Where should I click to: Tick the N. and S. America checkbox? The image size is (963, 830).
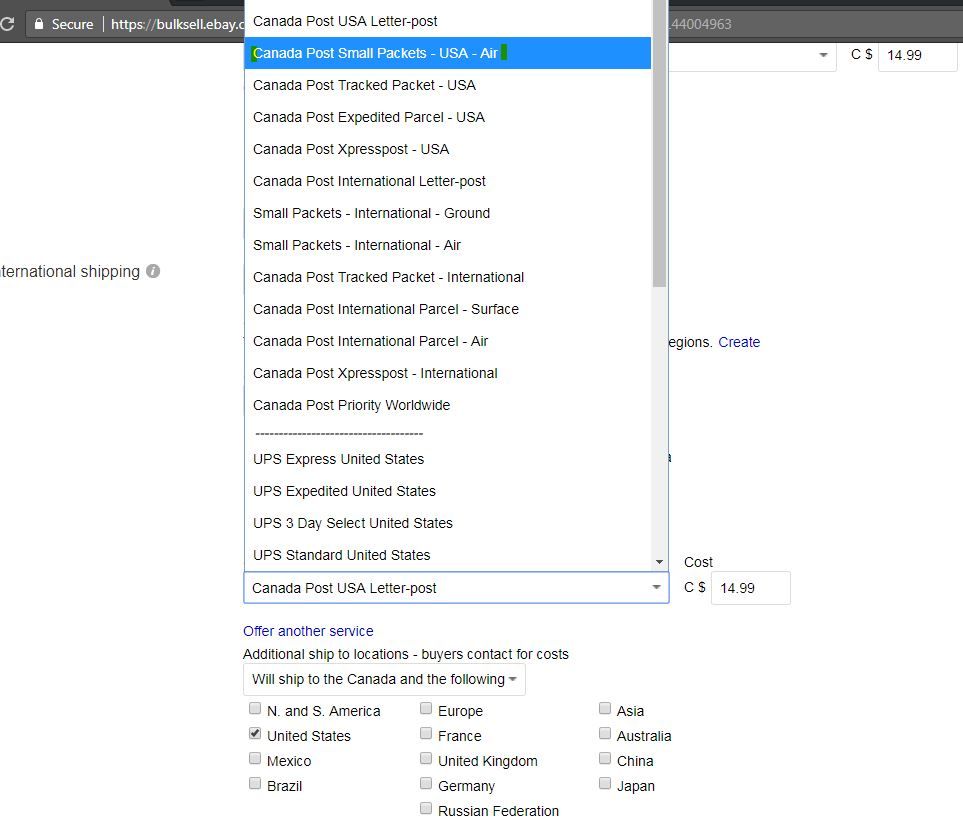click(x=255, y=708)
